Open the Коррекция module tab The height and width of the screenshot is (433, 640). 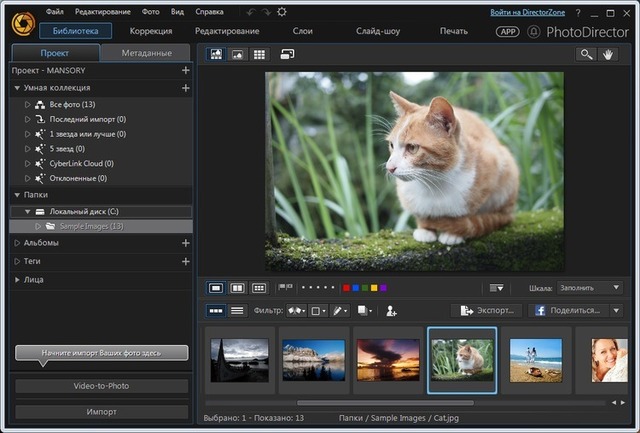point(152,31)
